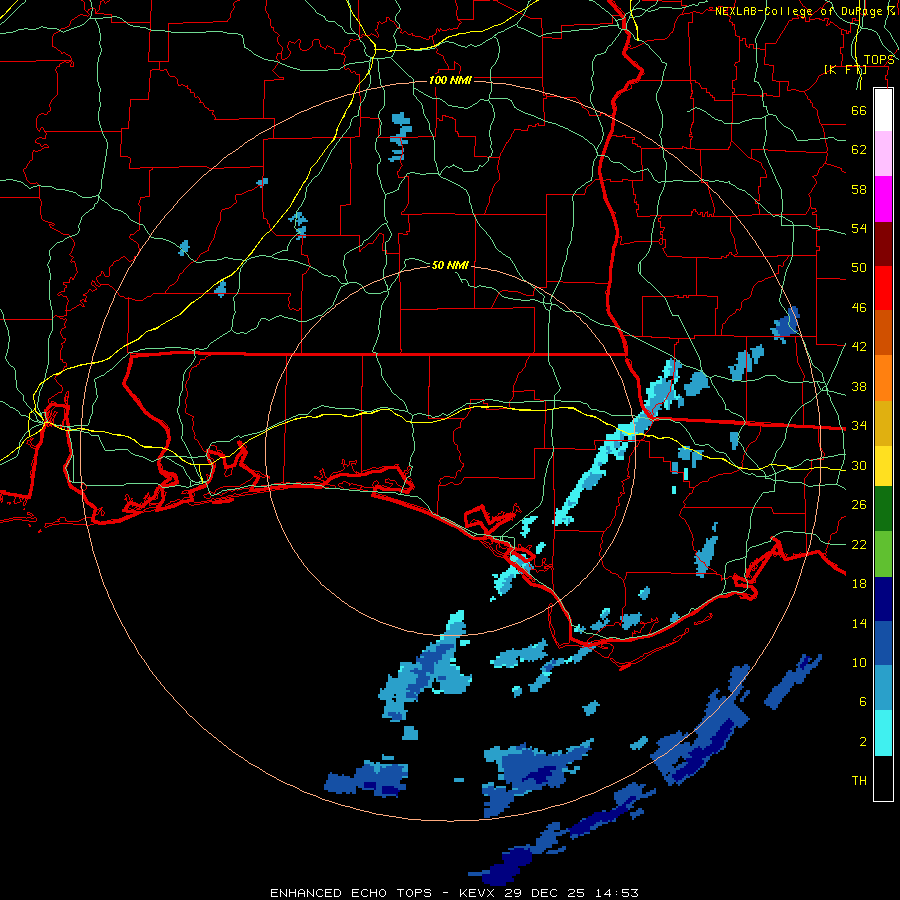The image size is (900, 900).
Task: Click the "TOPS" legend title
Action: tap(879, 60)
